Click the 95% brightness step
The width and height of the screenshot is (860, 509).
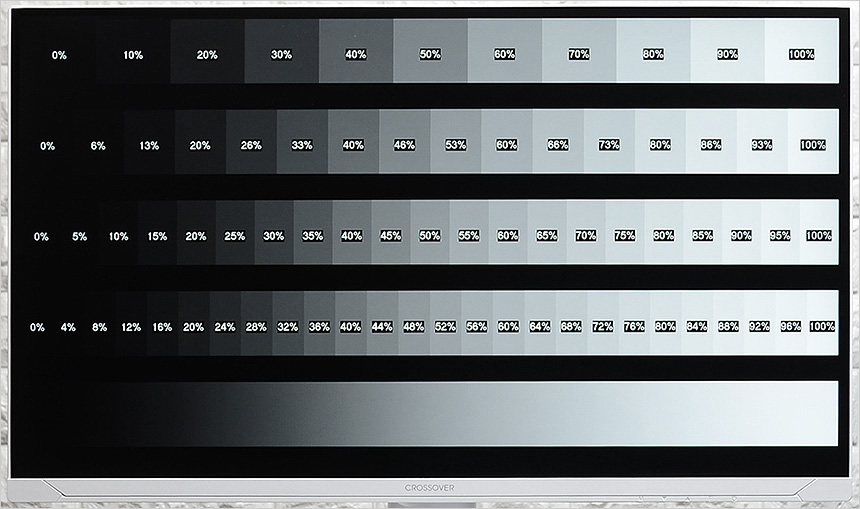[x=780, y=236]
